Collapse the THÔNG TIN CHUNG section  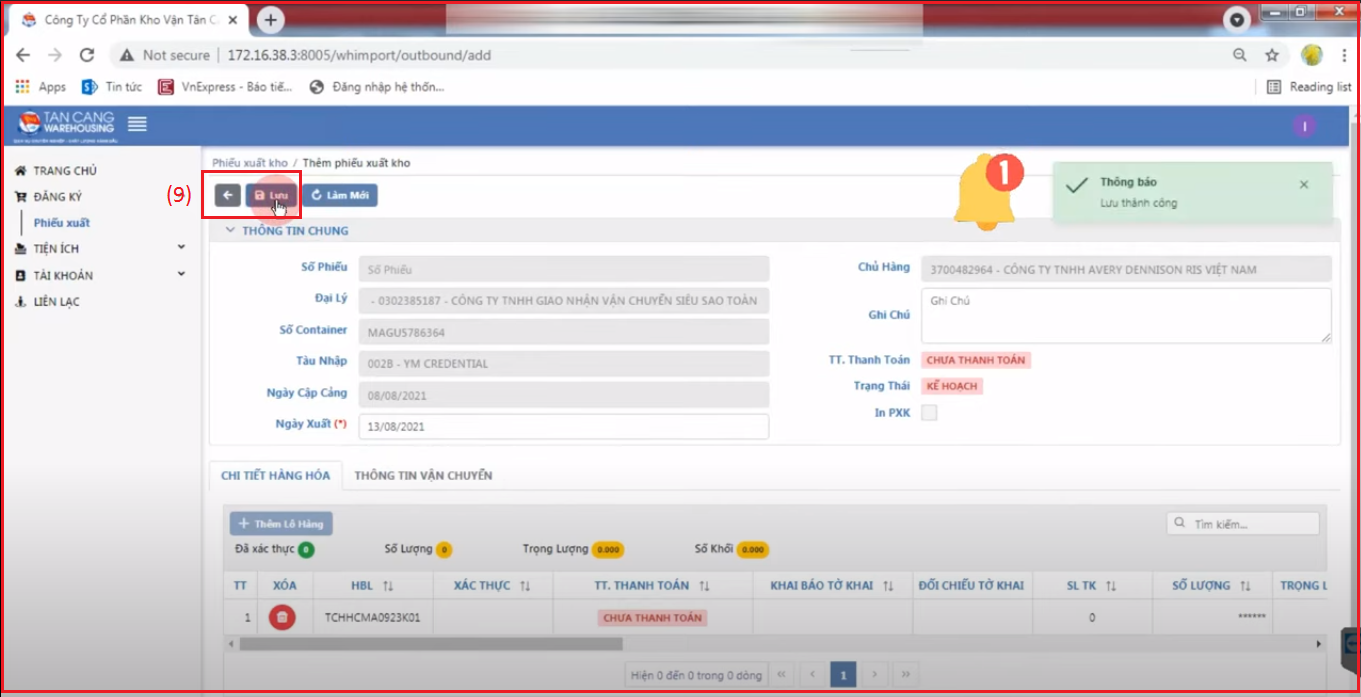click(x=231, y=231)
